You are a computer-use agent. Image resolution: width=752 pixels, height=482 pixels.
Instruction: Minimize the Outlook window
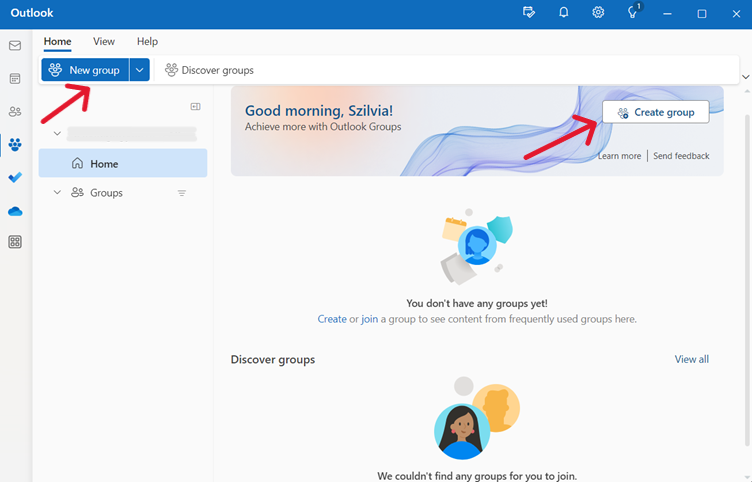pyautogui.click(x=667, y=13)
